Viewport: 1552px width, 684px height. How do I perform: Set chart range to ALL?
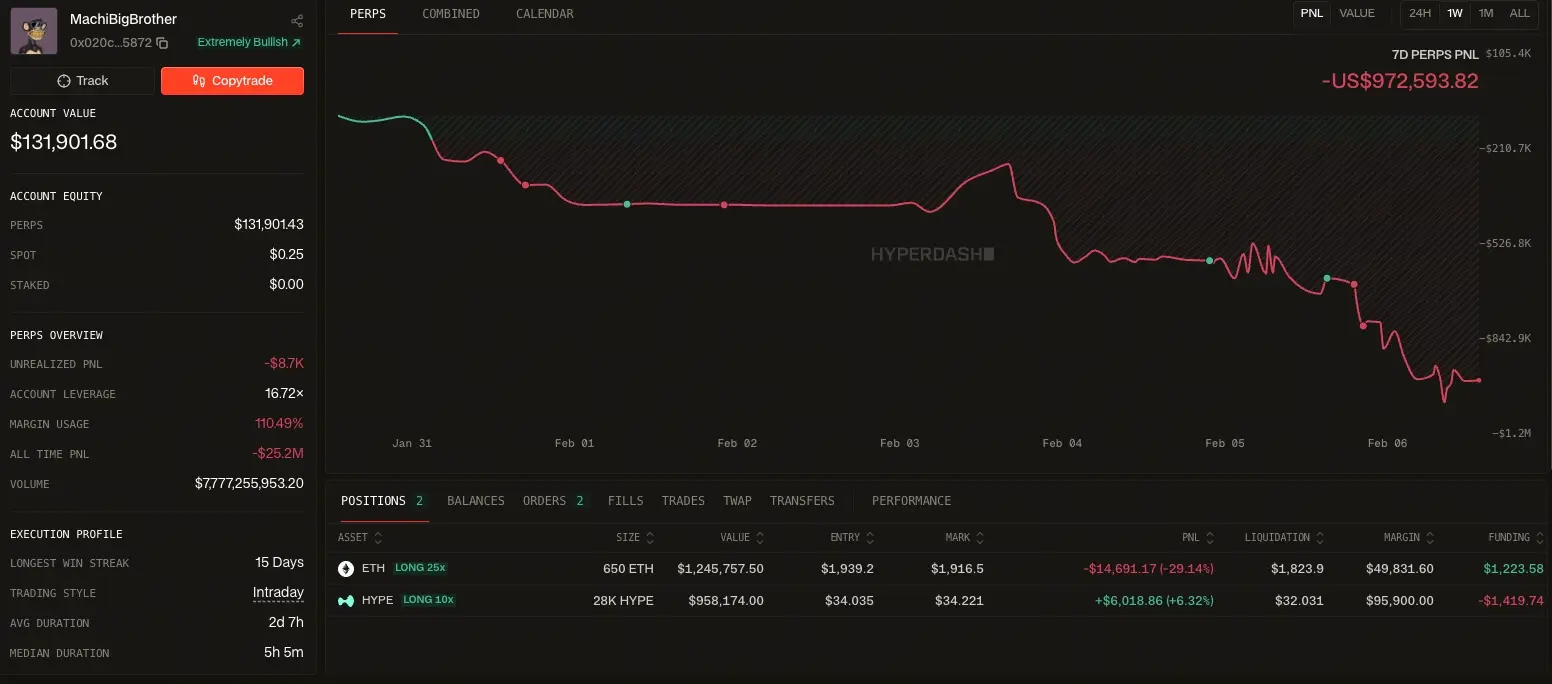coord(1519,13)
